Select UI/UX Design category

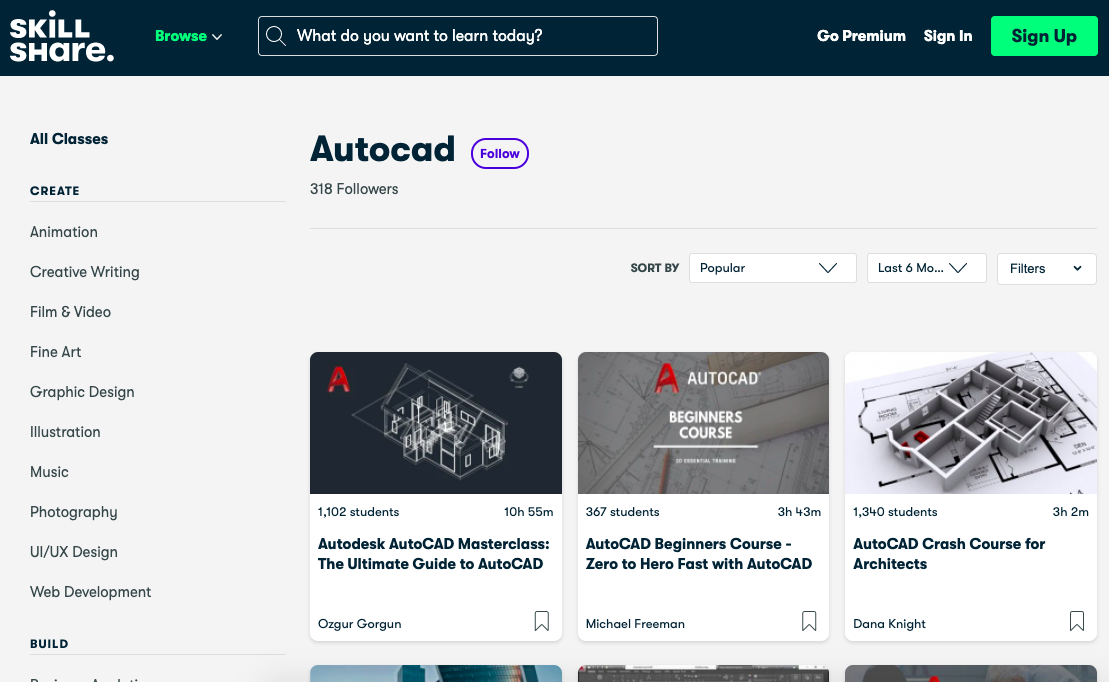(x=74, y=552)
